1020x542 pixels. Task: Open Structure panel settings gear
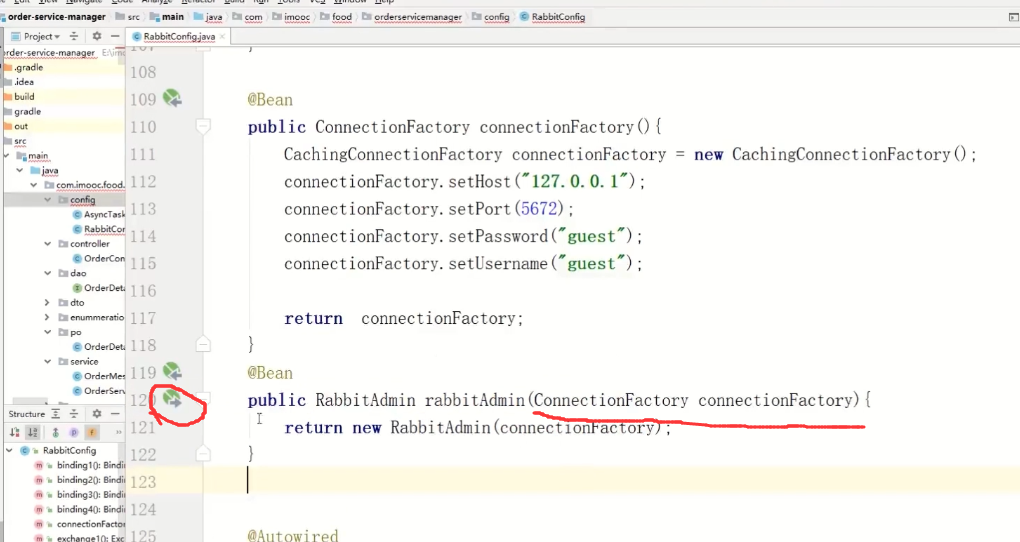tap(97, 414)
